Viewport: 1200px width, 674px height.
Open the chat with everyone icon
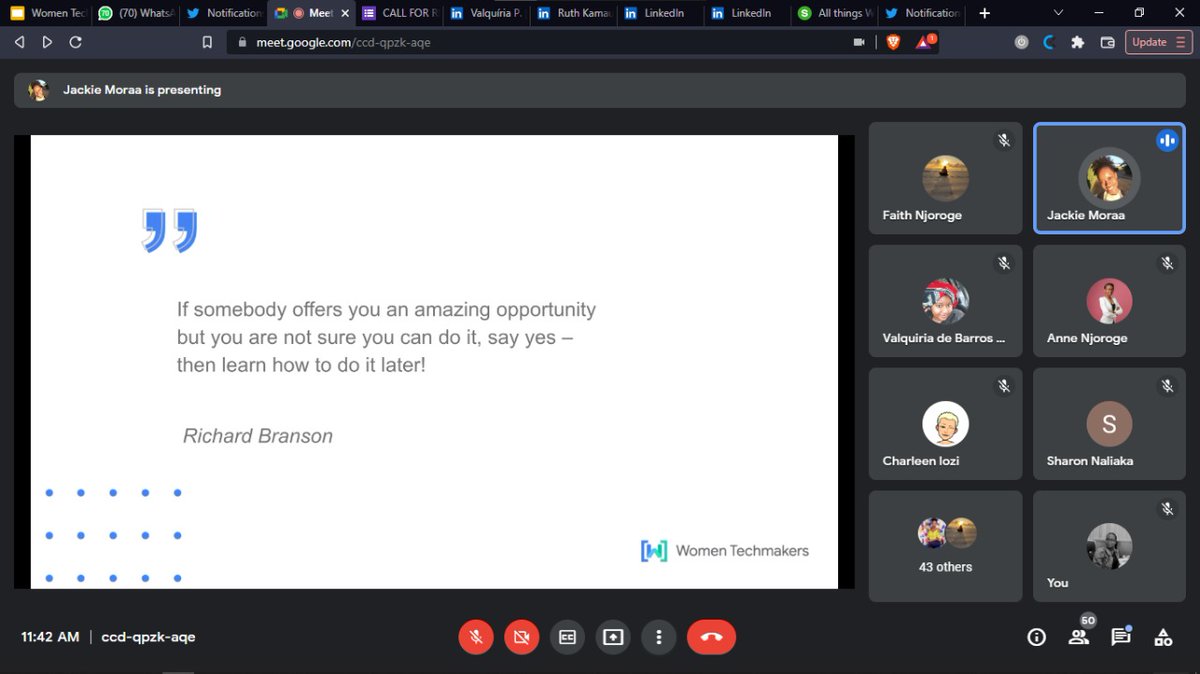click(x=1120, y=637)
